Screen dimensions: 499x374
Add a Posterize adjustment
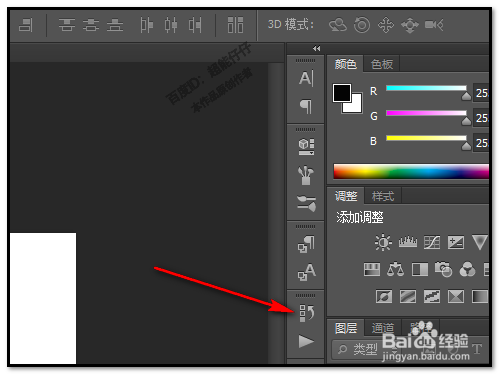(x=408, y=296)
